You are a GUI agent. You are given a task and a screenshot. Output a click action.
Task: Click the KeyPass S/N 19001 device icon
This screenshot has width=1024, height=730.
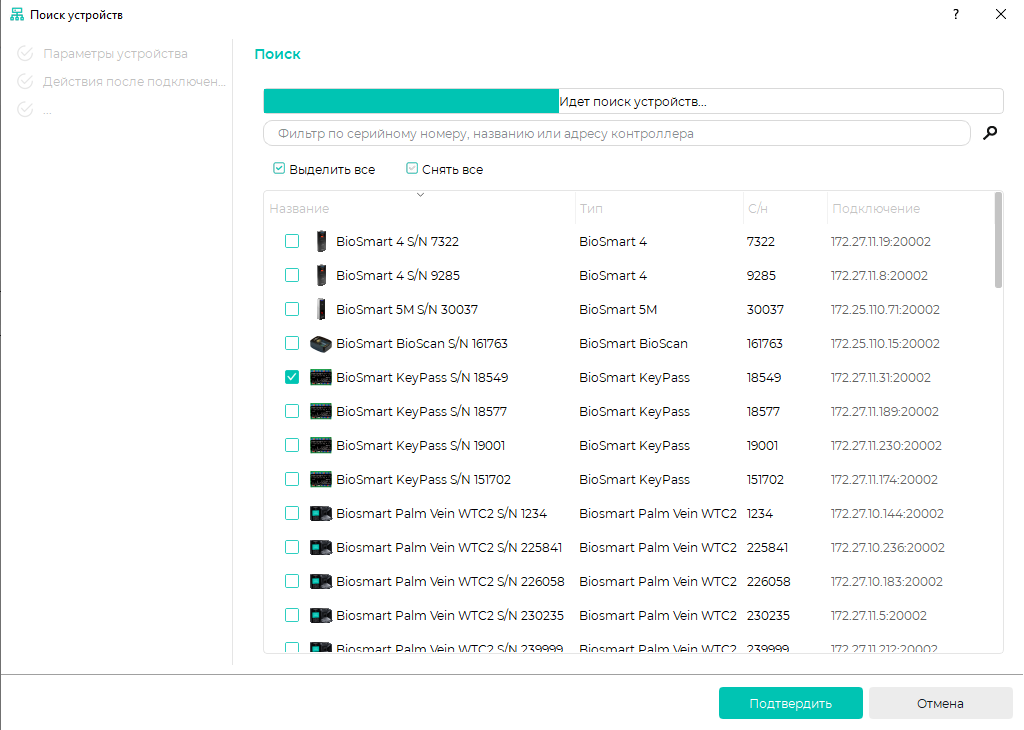tap(321, 445)
